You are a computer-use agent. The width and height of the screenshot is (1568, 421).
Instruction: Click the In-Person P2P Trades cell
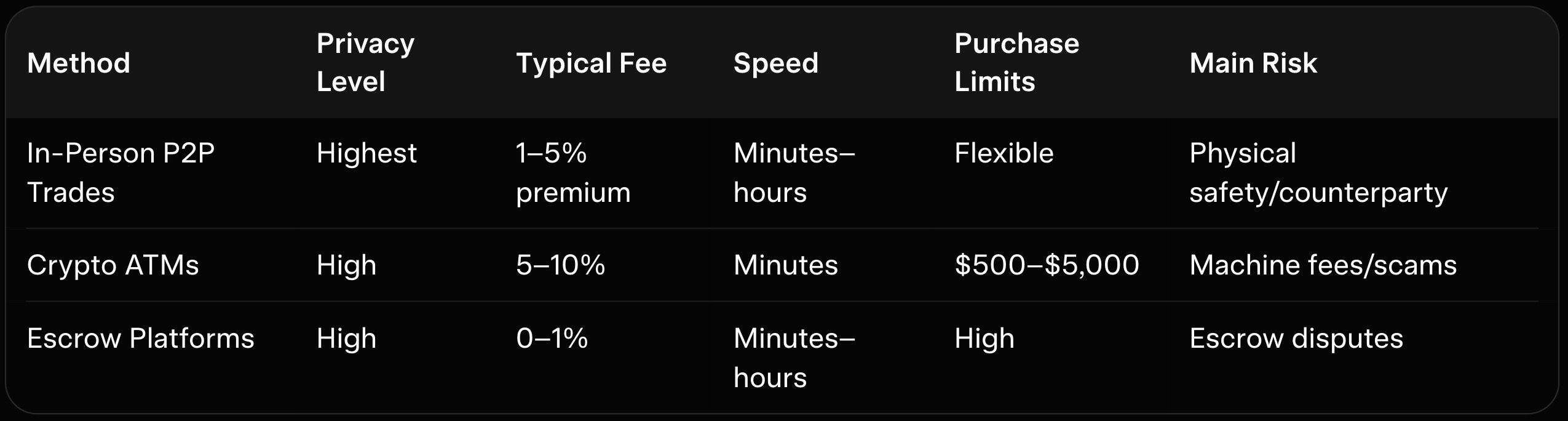tap(121, 172)
